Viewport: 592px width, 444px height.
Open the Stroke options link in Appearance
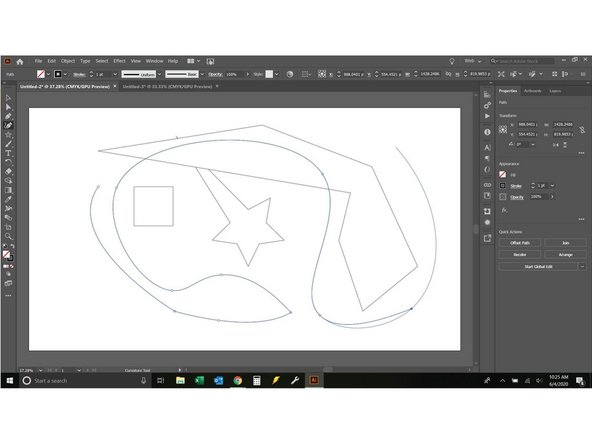coord(516,186)
